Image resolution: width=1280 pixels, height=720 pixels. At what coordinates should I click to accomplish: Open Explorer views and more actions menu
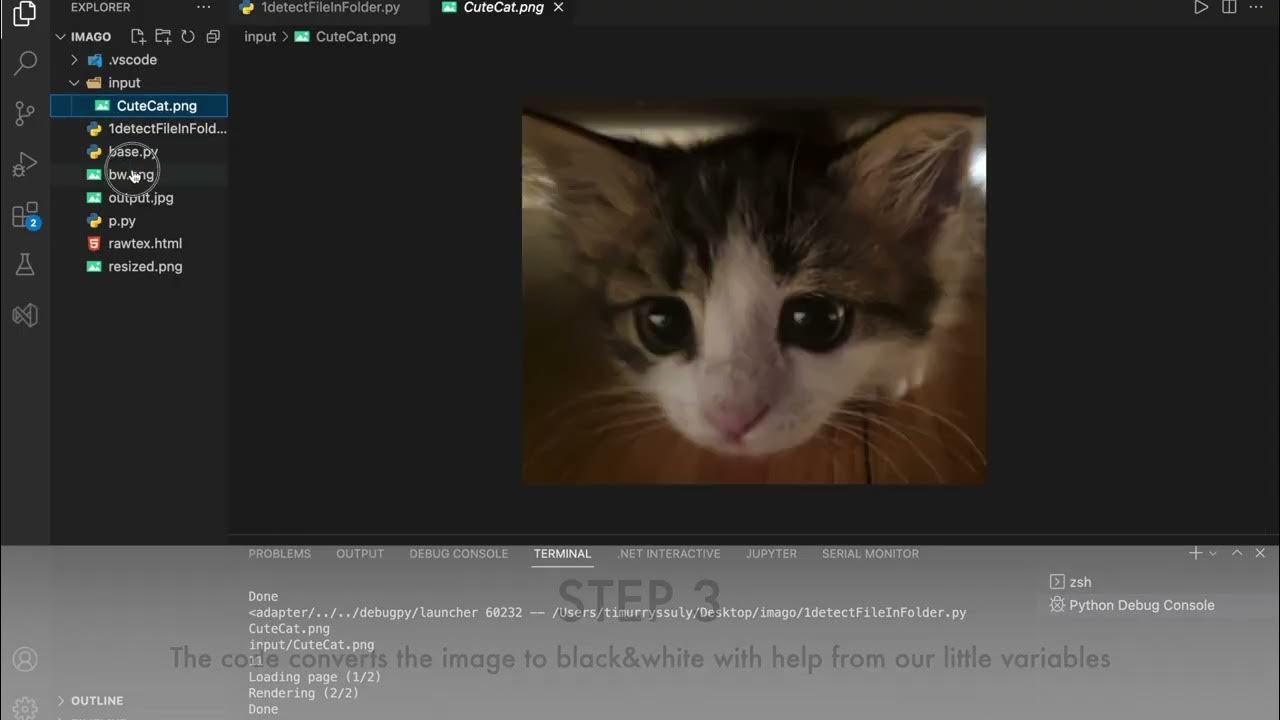204,7
